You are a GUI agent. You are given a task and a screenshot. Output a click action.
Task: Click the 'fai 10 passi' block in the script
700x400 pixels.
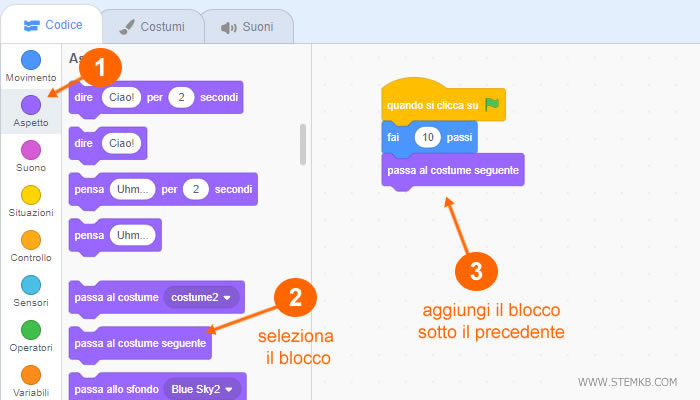click(x=395, y=136)
